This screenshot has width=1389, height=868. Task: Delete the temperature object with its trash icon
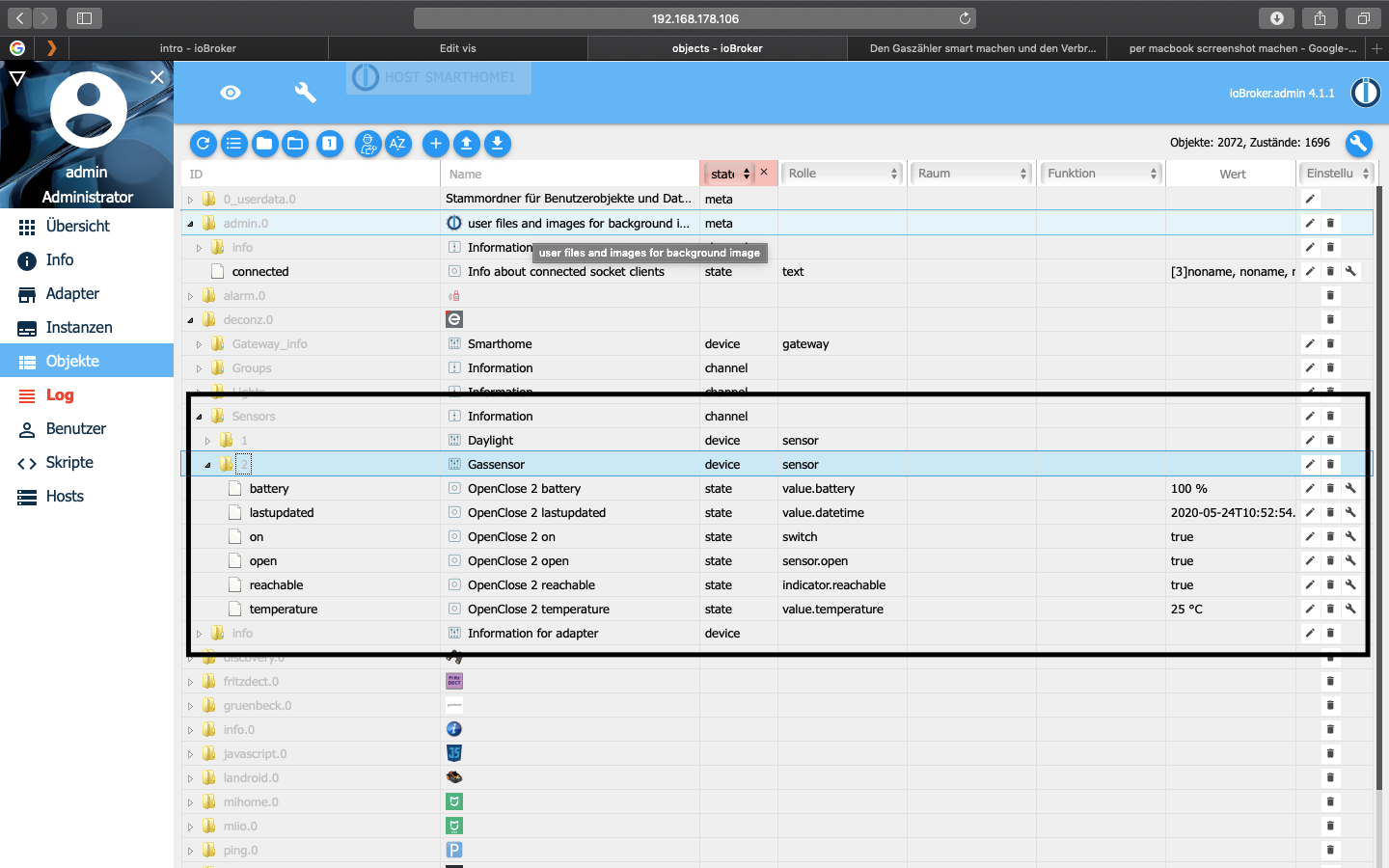pos(1330,610)
